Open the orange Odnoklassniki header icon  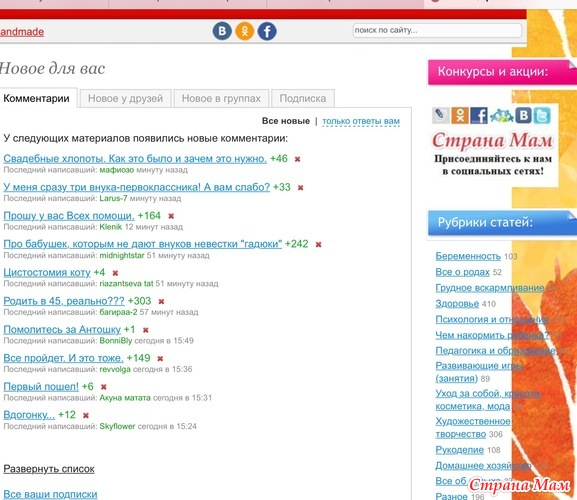(245, 31)
